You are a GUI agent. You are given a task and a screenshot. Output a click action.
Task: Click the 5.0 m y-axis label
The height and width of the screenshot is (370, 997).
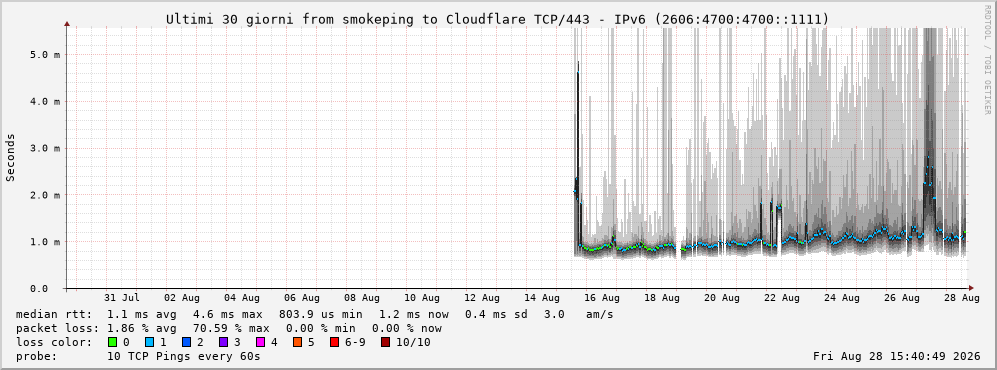click(x=45, y=55)
